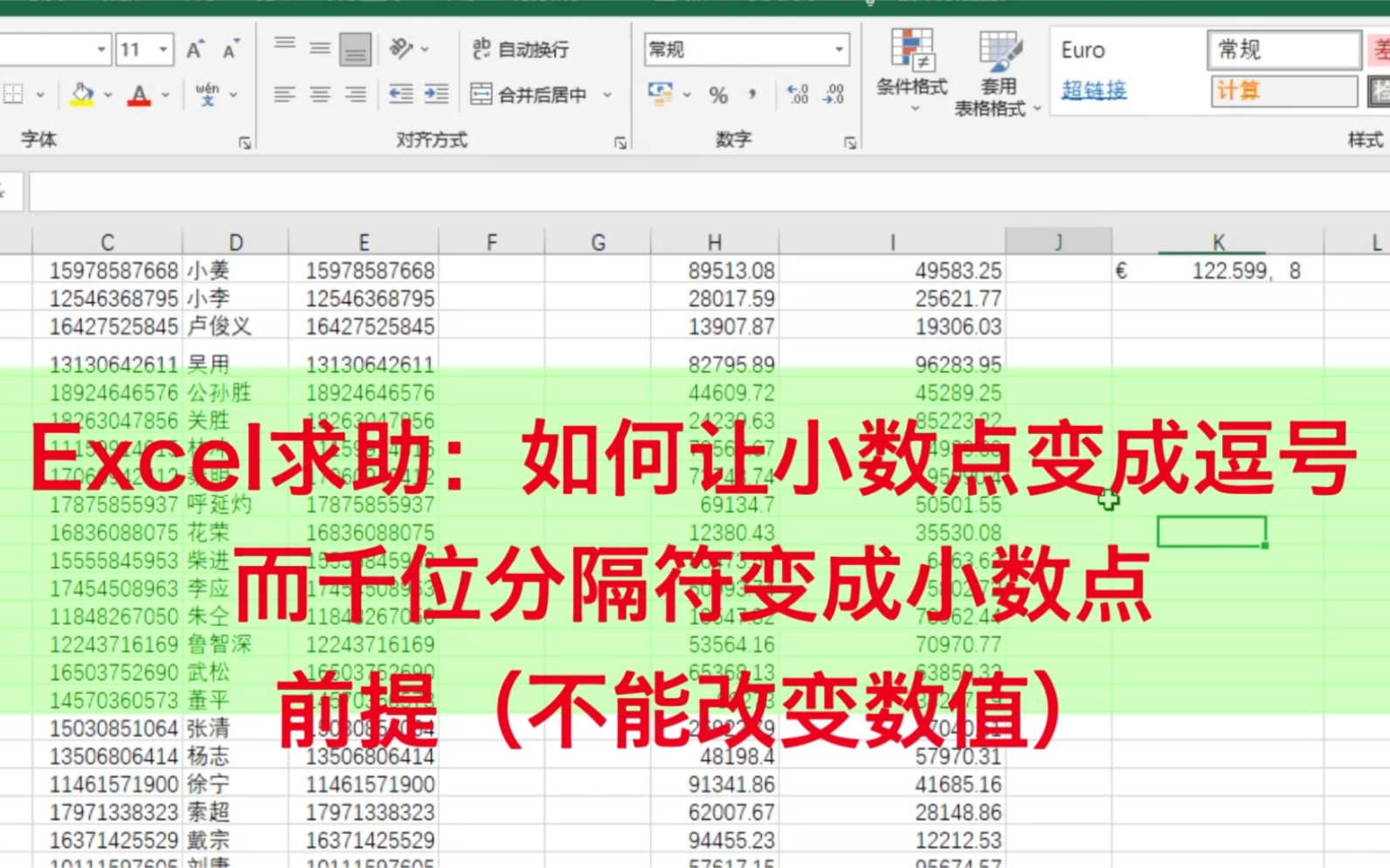The image size is (1390, 868).
Task: Select the cell with 49583.25
Action: point(892,271)
